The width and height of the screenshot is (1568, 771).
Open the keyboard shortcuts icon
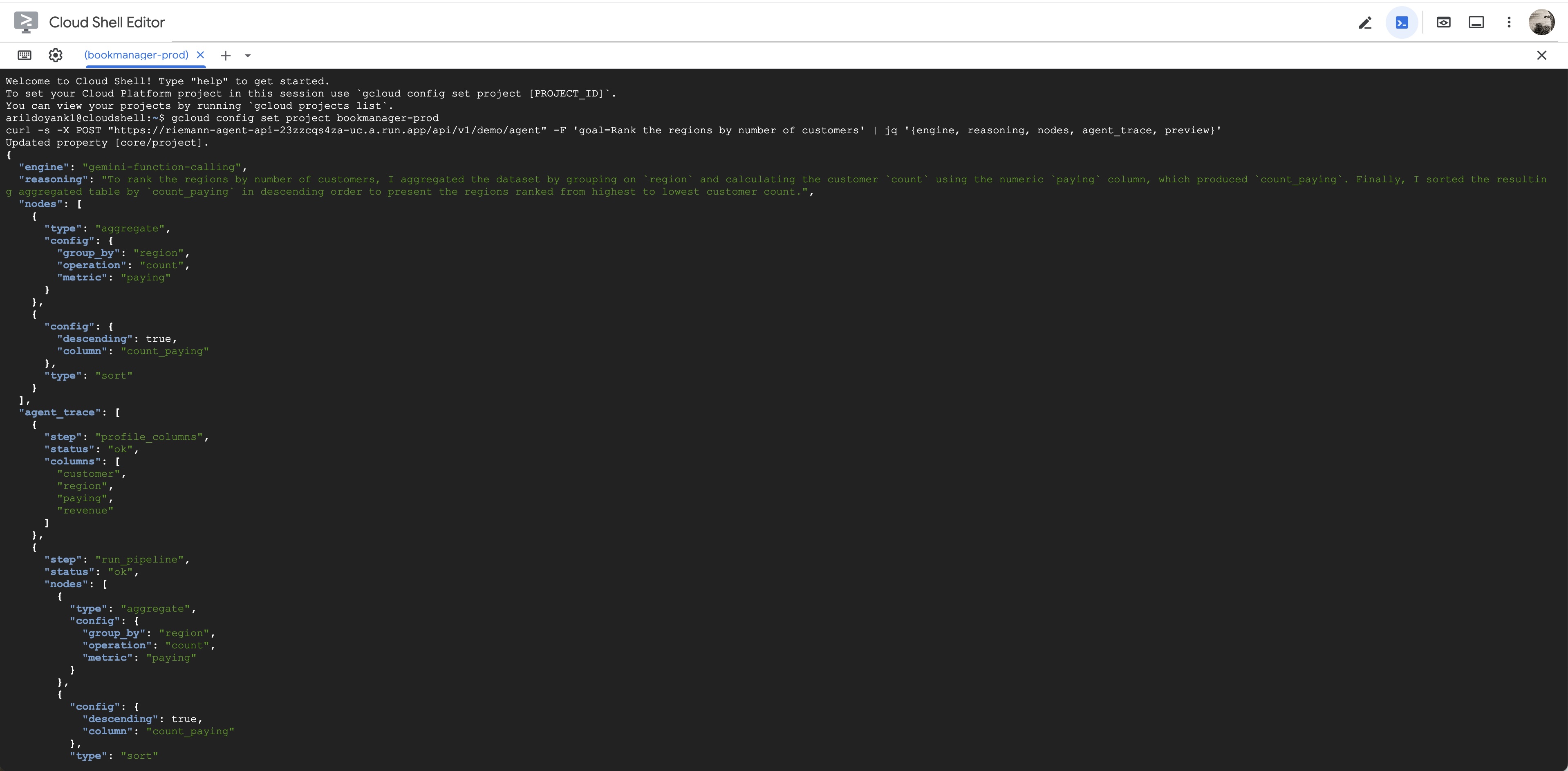pos(25,55)
